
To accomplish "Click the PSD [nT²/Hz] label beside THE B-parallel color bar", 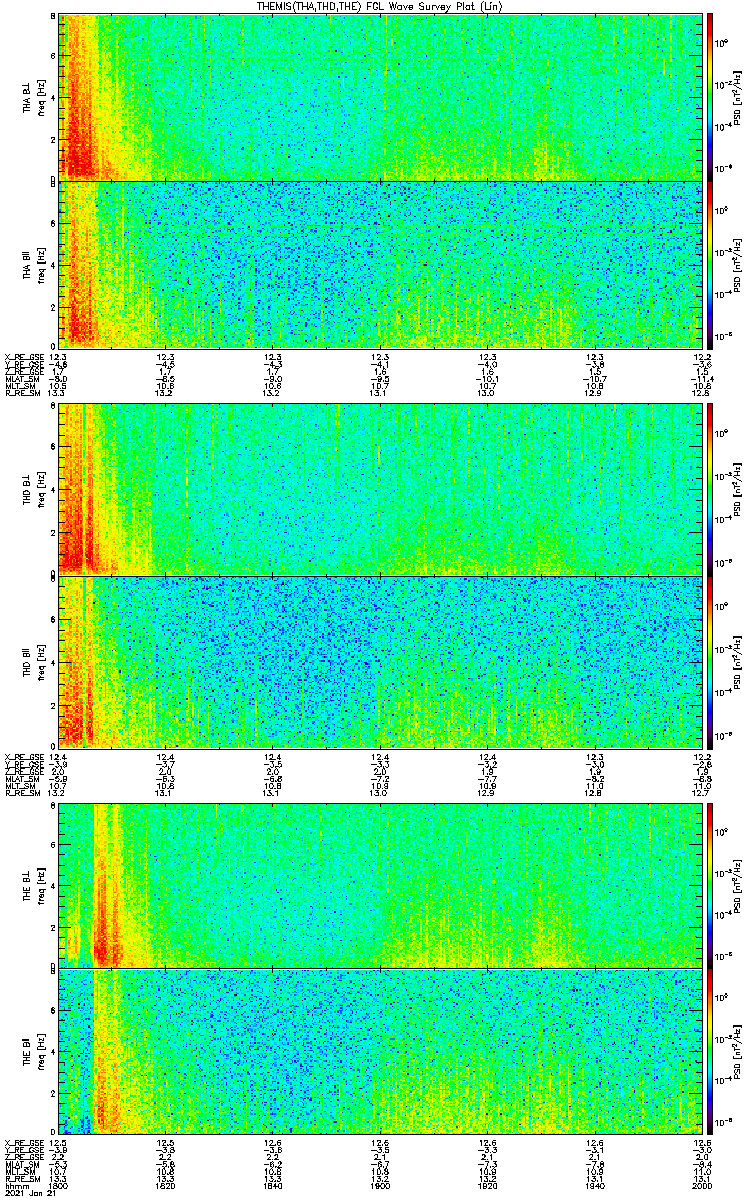I will tap(738, 1052).
